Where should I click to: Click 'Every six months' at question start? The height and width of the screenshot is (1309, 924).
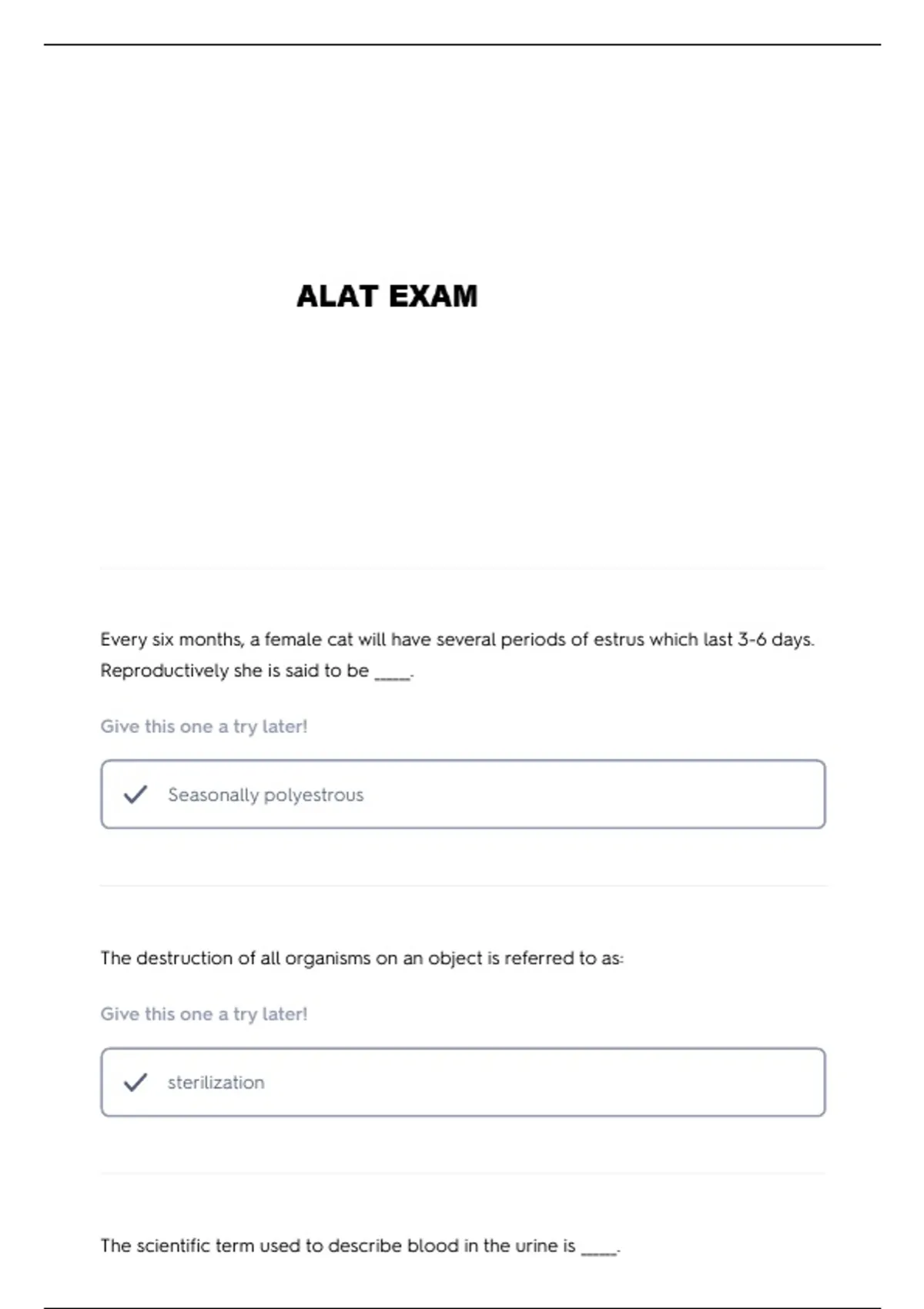coord(171,639)
